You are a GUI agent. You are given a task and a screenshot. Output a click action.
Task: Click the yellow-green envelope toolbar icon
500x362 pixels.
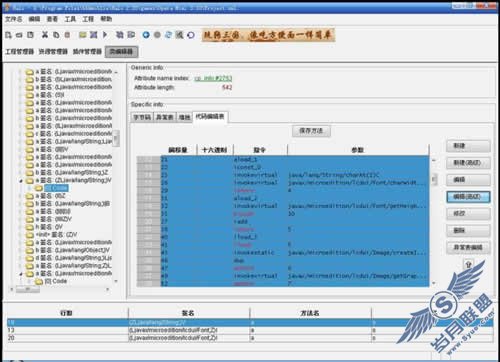pos(83,35)
